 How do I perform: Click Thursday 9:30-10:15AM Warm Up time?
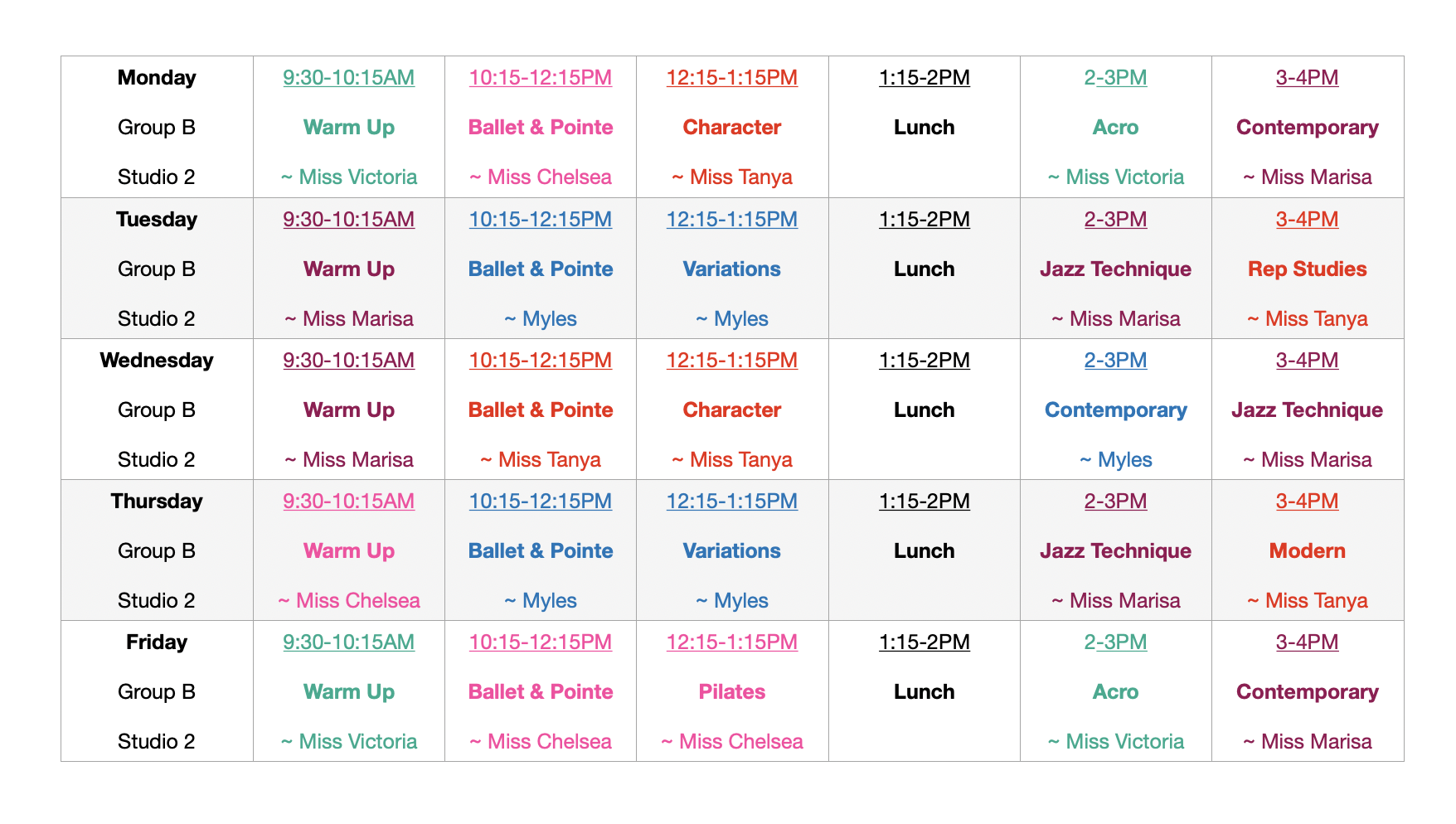coord(348,502)
